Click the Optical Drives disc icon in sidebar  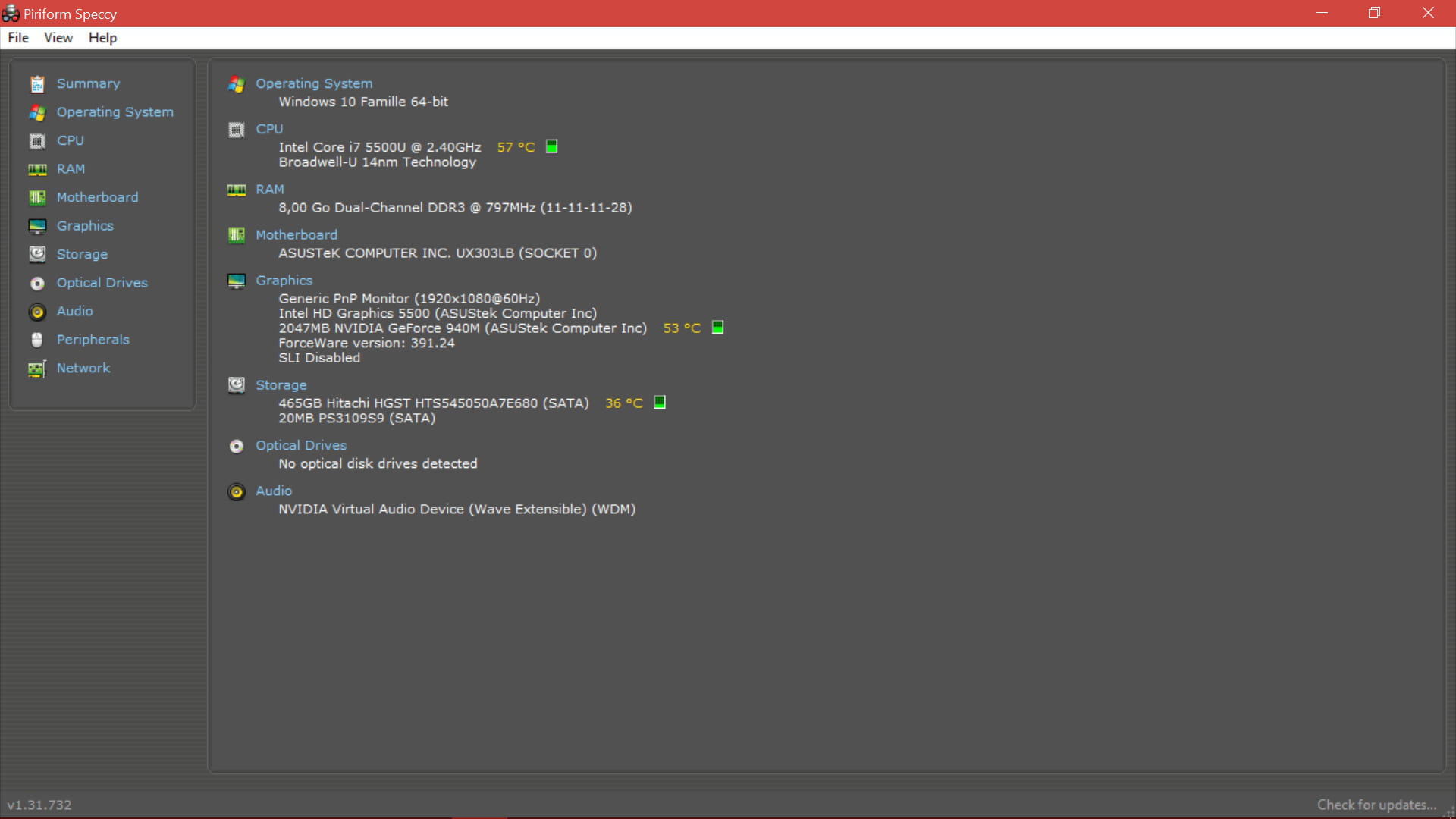pyautogui.click(x=37, y=283)
